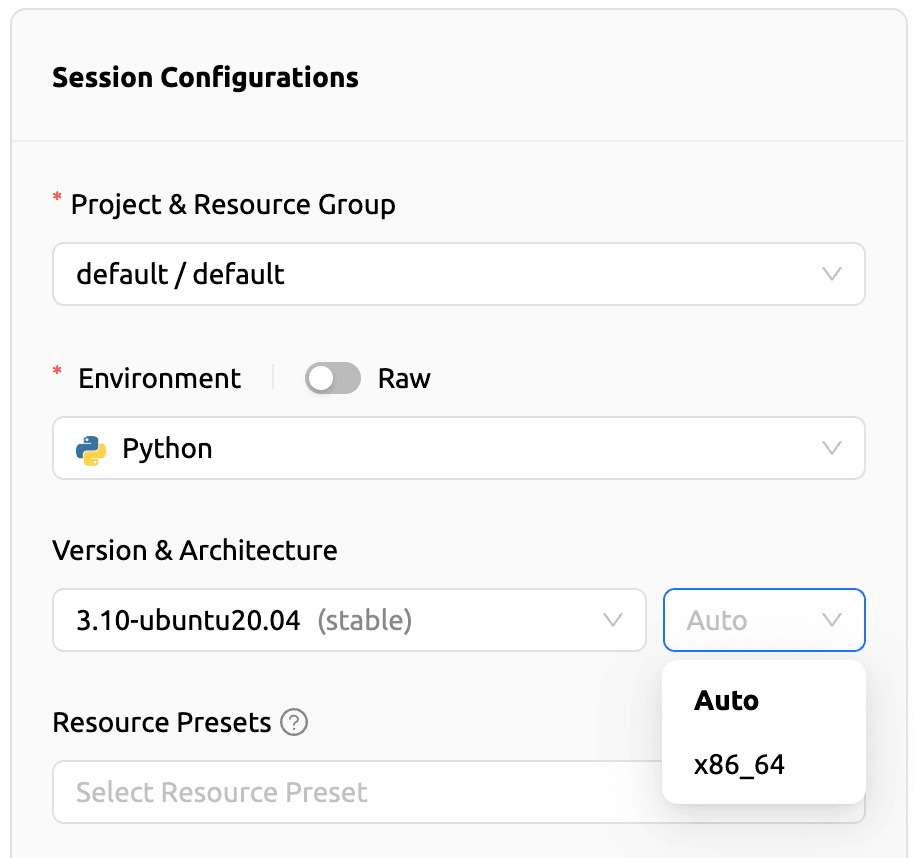Screen dimensions: 916x858
Task: Click the Session Configurations header
Action: tap(205, 77)
